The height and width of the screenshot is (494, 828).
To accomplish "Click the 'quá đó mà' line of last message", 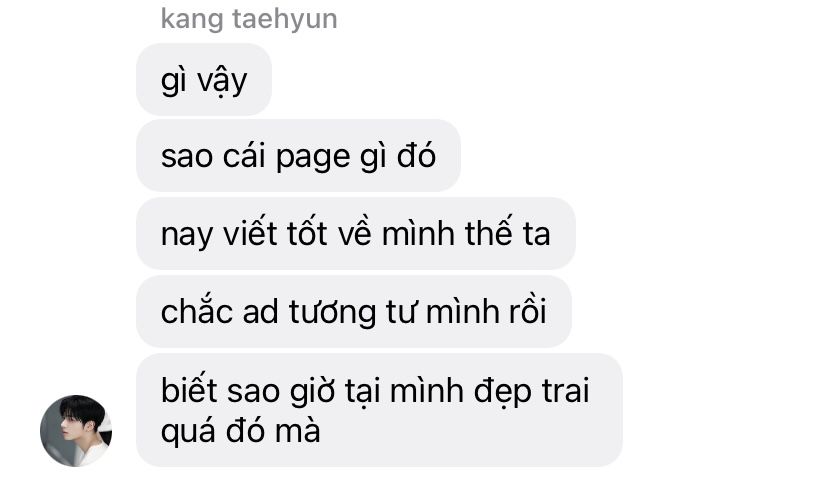I will pos(241,431).
